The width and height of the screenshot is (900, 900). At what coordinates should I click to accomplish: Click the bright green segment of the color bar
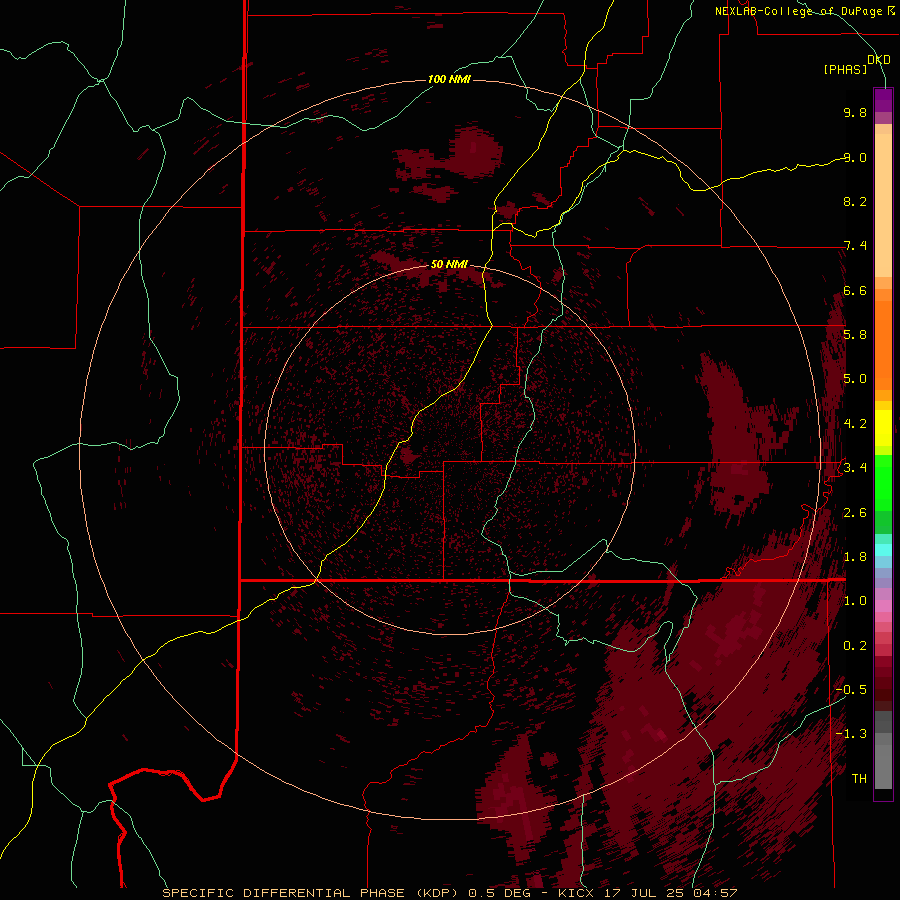[883, 481]
